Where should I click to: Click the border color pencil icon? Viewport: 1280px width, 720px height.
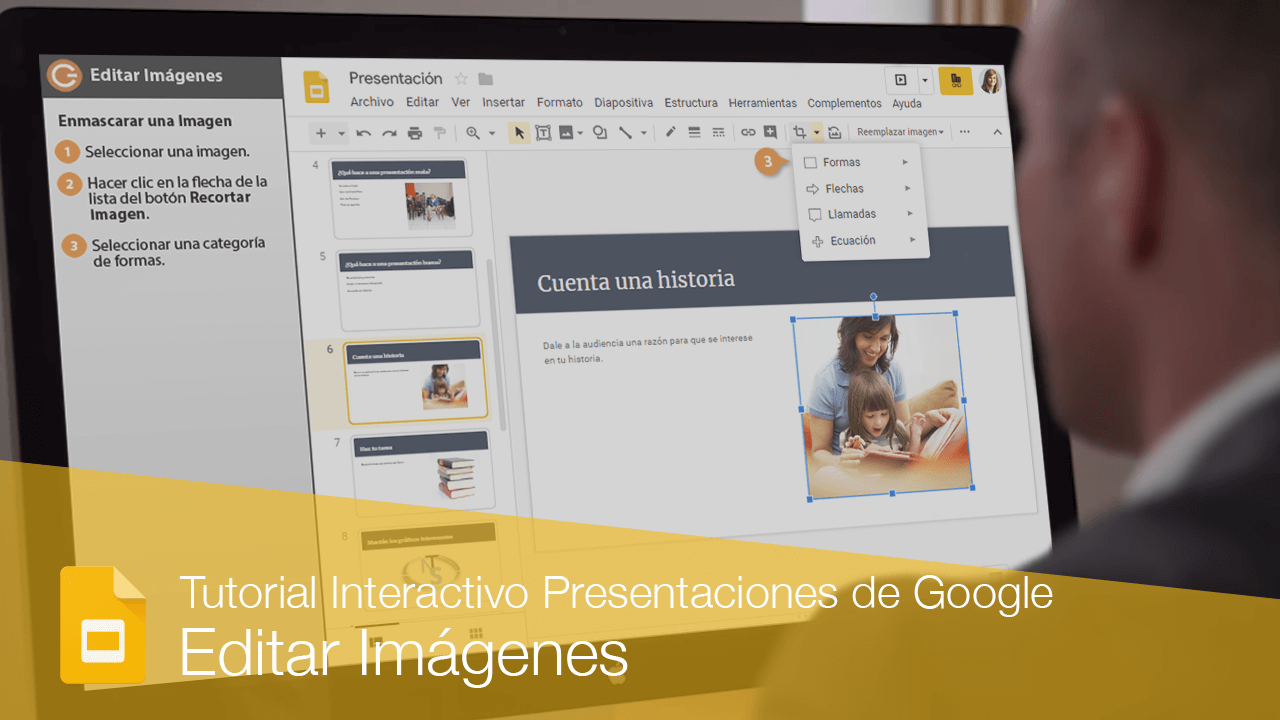(671, 131)
